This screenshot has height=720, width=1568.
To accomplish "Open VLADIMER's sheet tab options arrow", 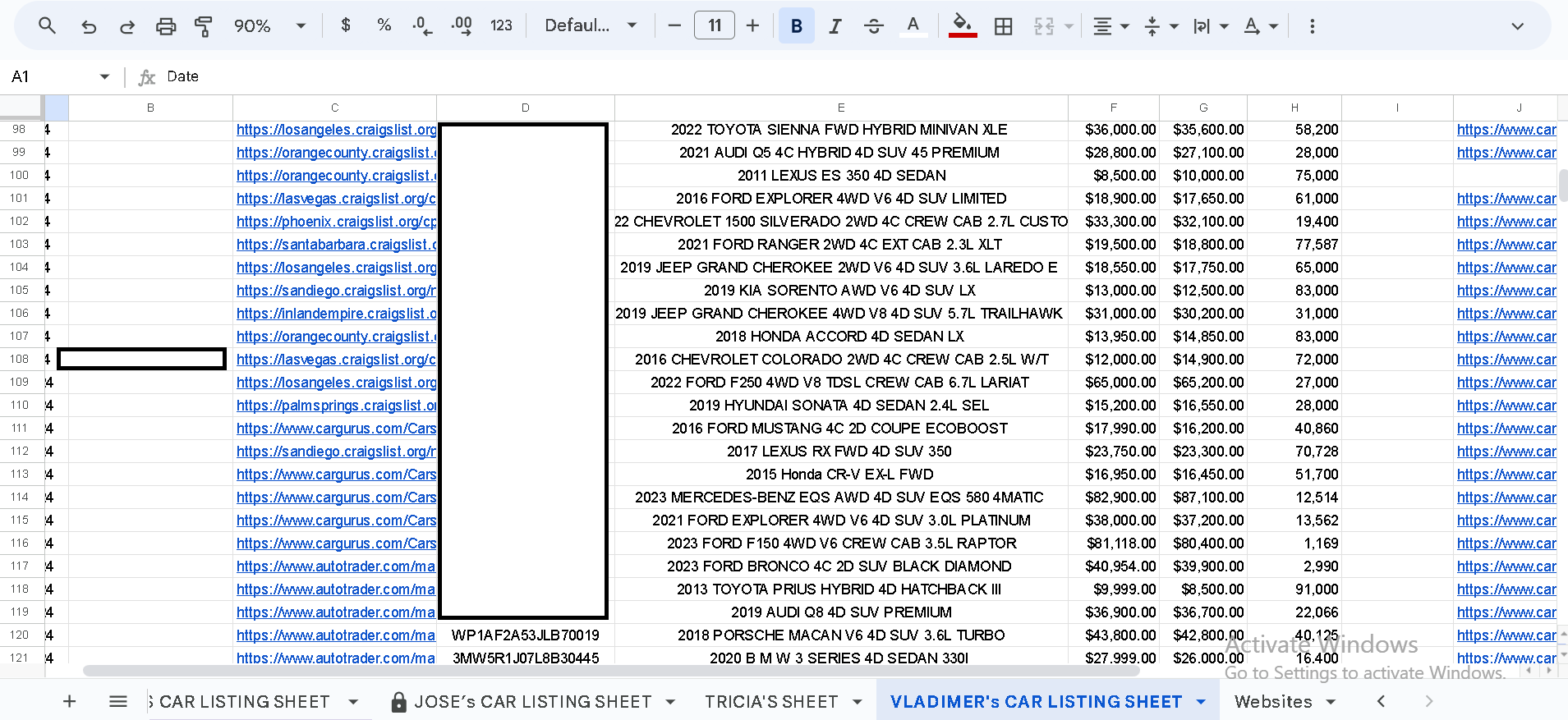I will (1201, 702).
